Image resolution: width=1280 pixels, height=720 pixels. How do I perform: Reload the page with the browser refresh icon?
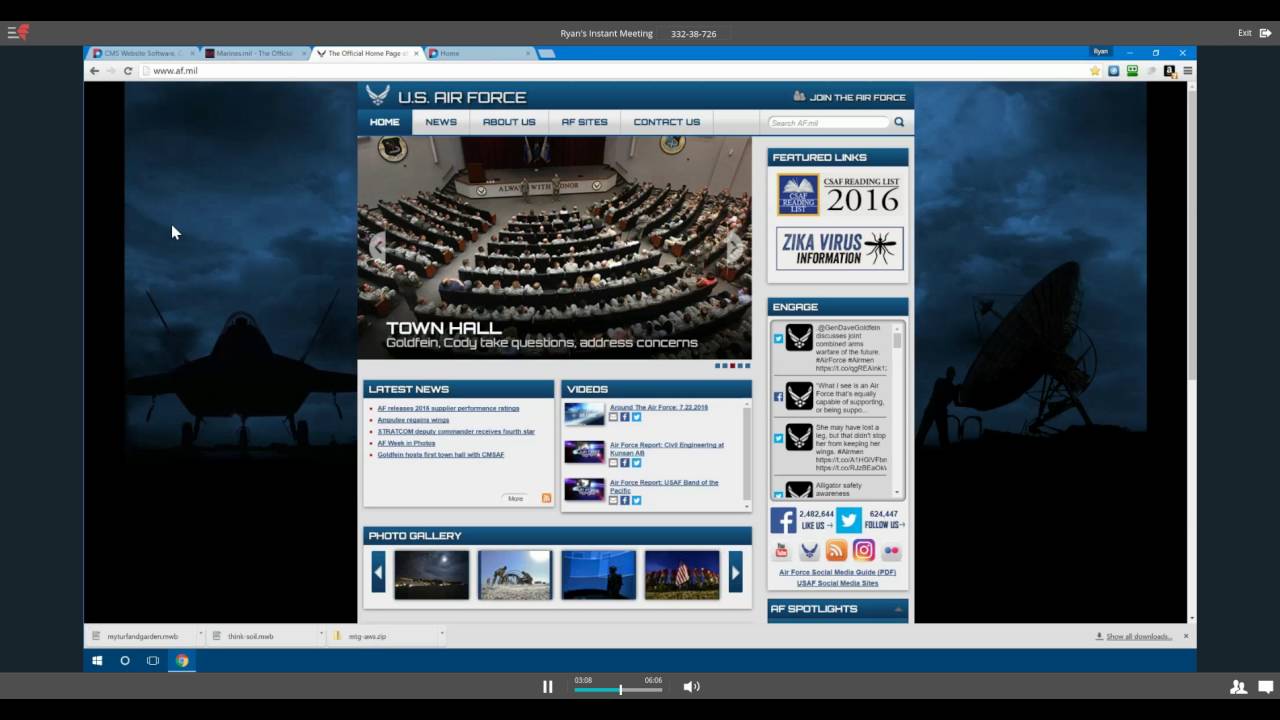[128, 71]
